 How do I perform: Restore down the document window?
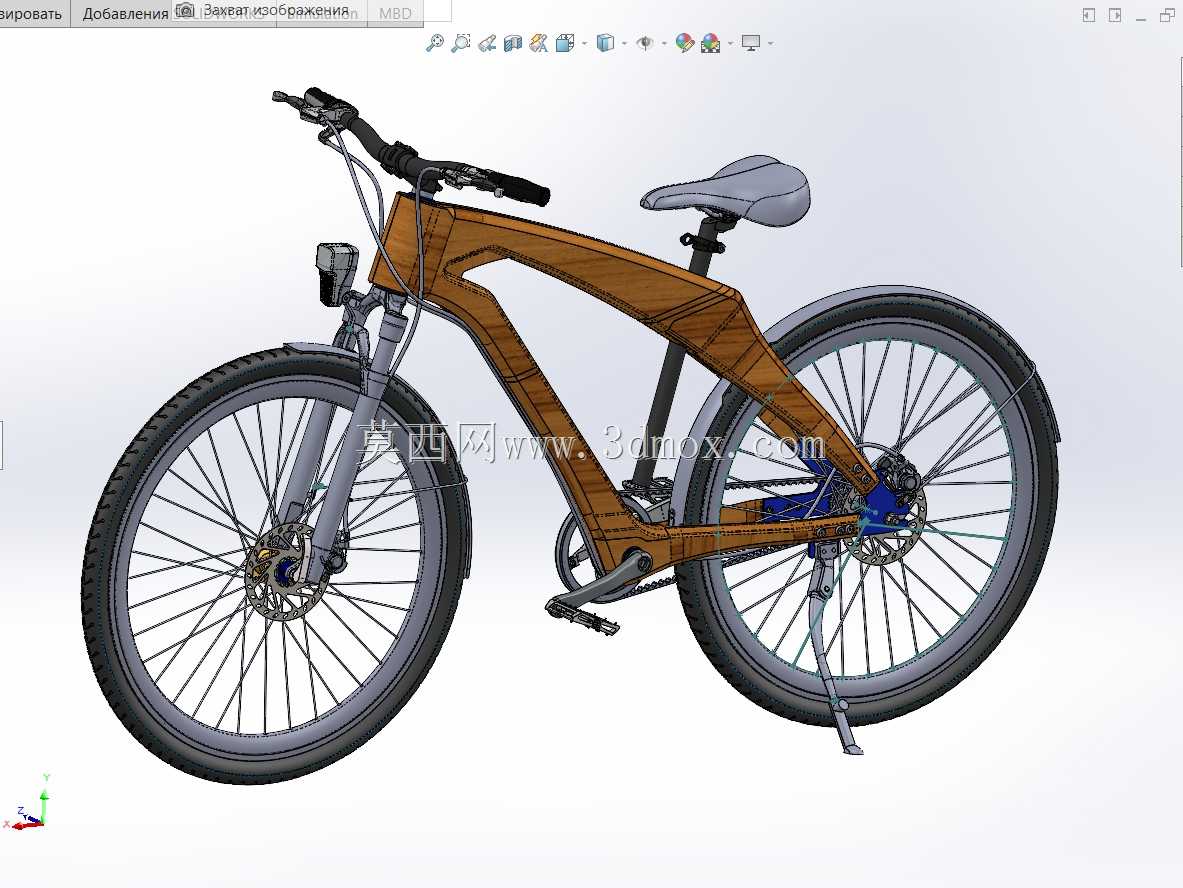click(x=1166, y=15)
